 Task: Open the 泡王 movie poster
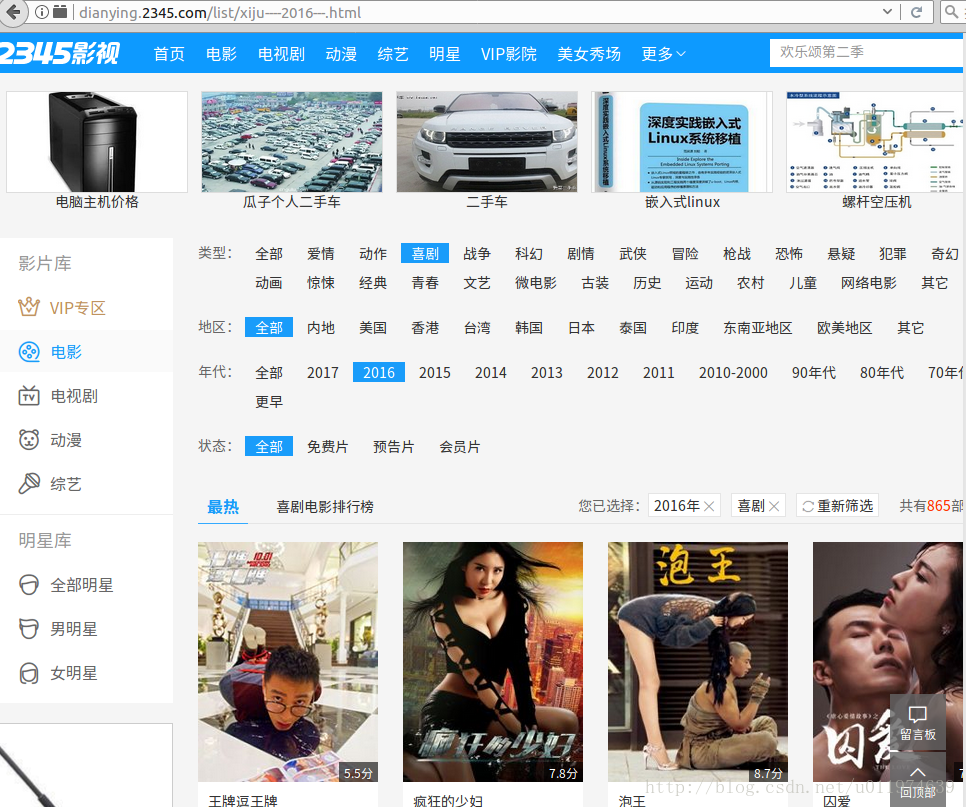tap(697, 662)
